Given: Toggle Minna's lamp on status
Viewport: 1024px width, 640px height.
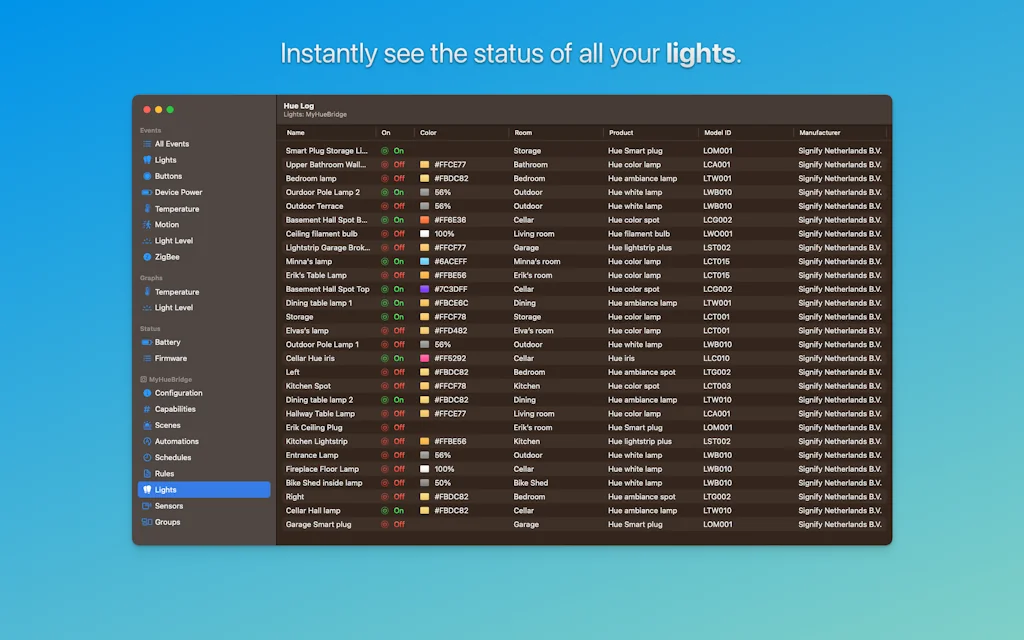Looking at the screenshot, I should tap(385, 261).
